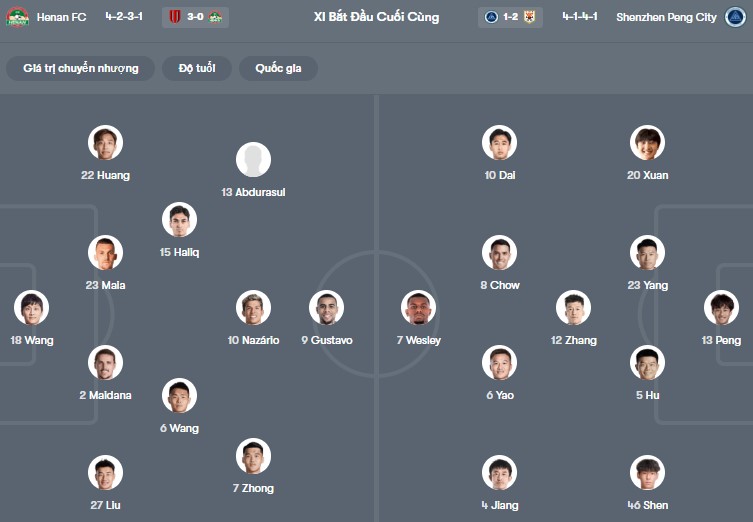Viewport: 753px width, 522px height.
Task: Click 7 Zhong's player photo
Action: (254, 456)
